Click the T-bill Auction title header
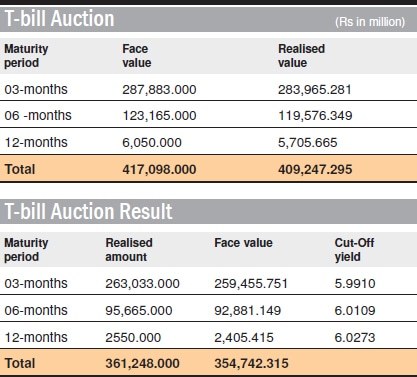 click(x=59, y=18)
